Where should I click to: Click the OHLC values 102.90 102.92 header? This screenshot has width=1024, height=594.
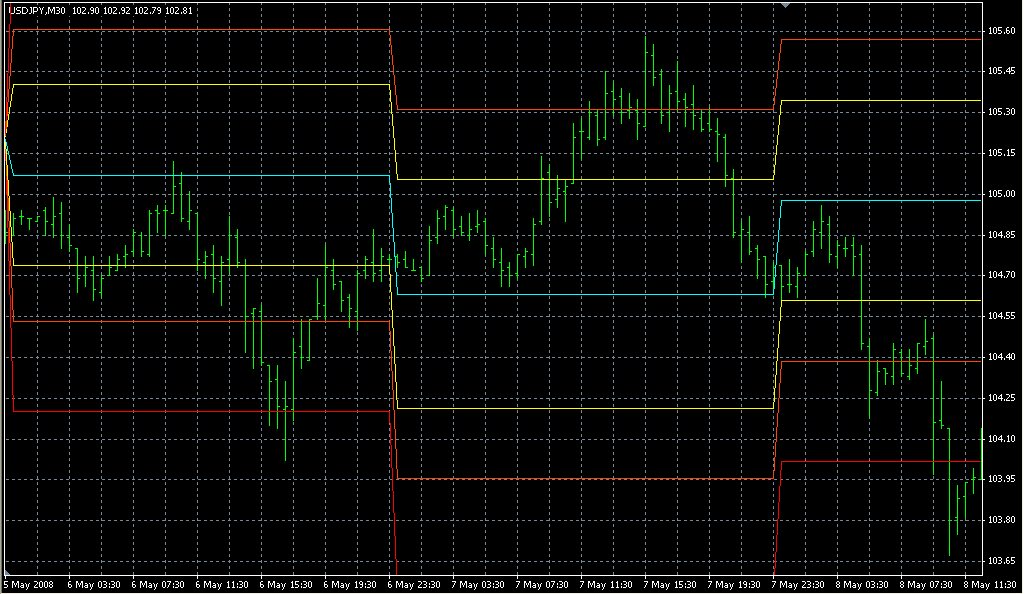[x=133, y=10]
